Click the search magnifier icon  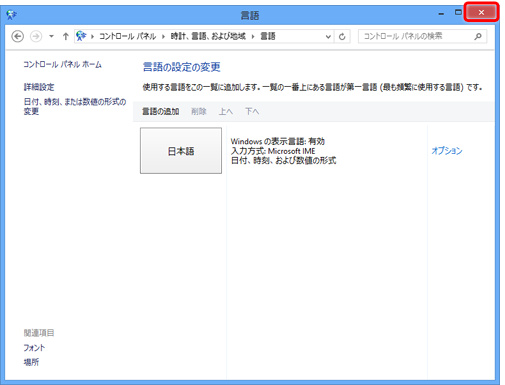point(478,36)
